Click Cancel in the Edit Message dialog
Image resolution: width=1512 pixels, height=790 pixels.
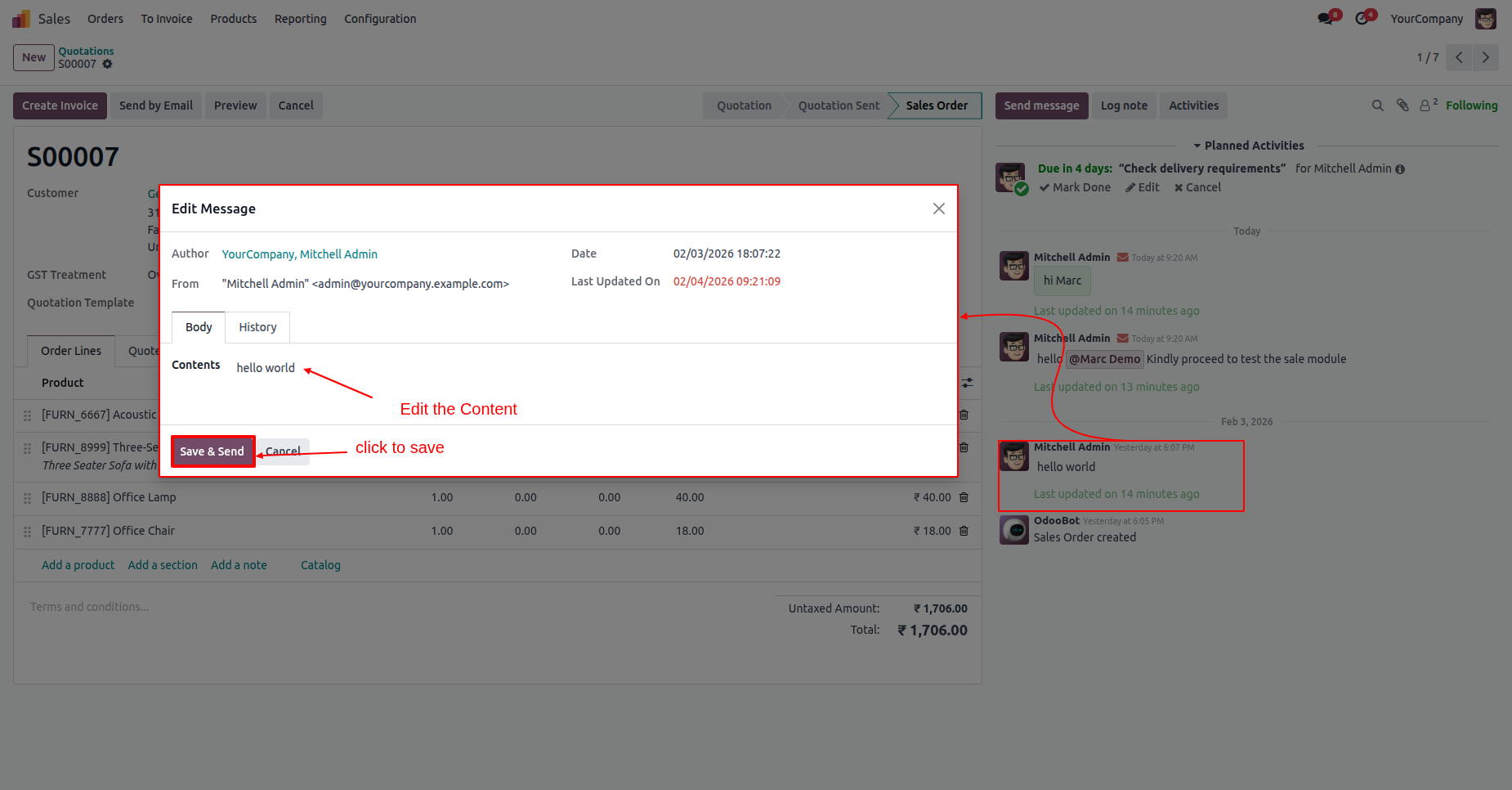tap(283, 451)
